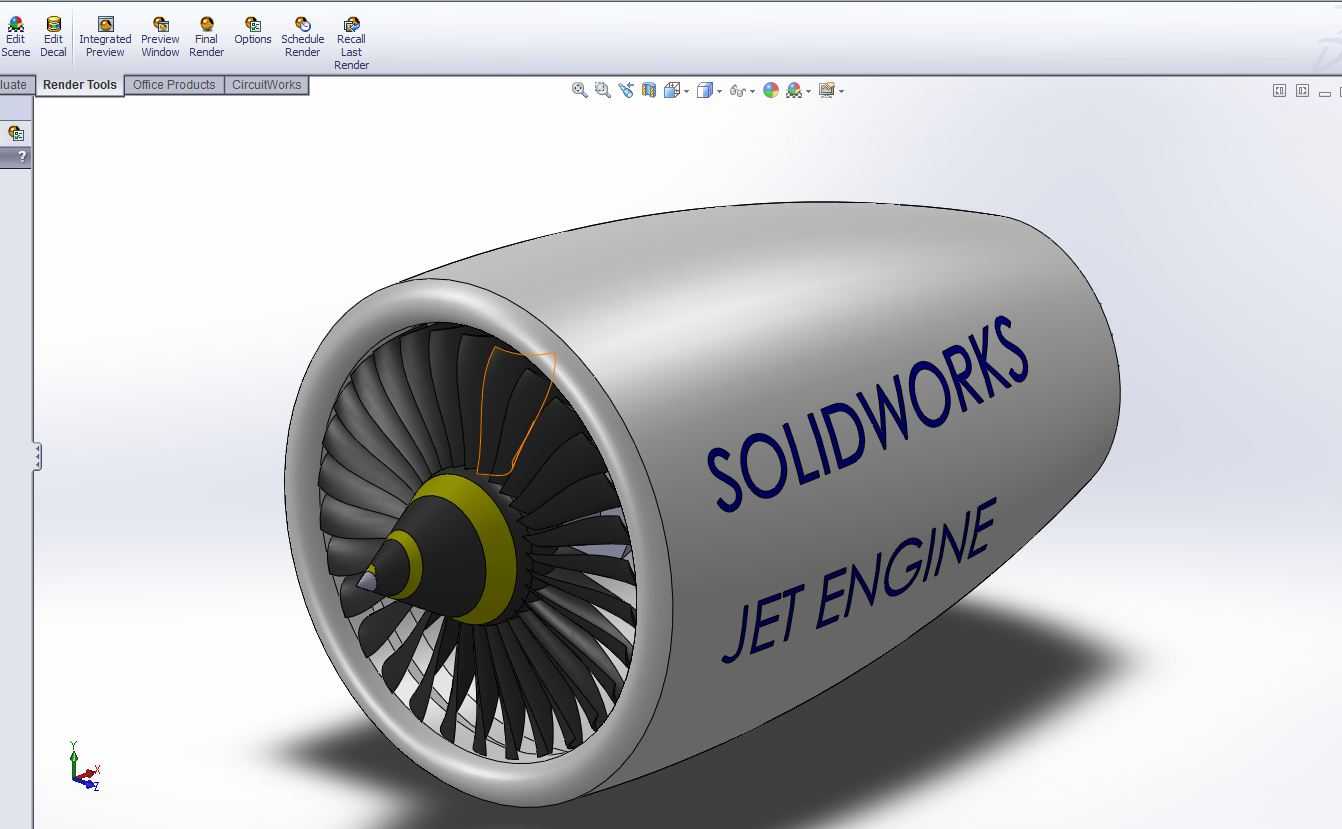This screenshot has height=829, width=1342.
Task: Click the Previous View icon
Action: coord(626,90)
